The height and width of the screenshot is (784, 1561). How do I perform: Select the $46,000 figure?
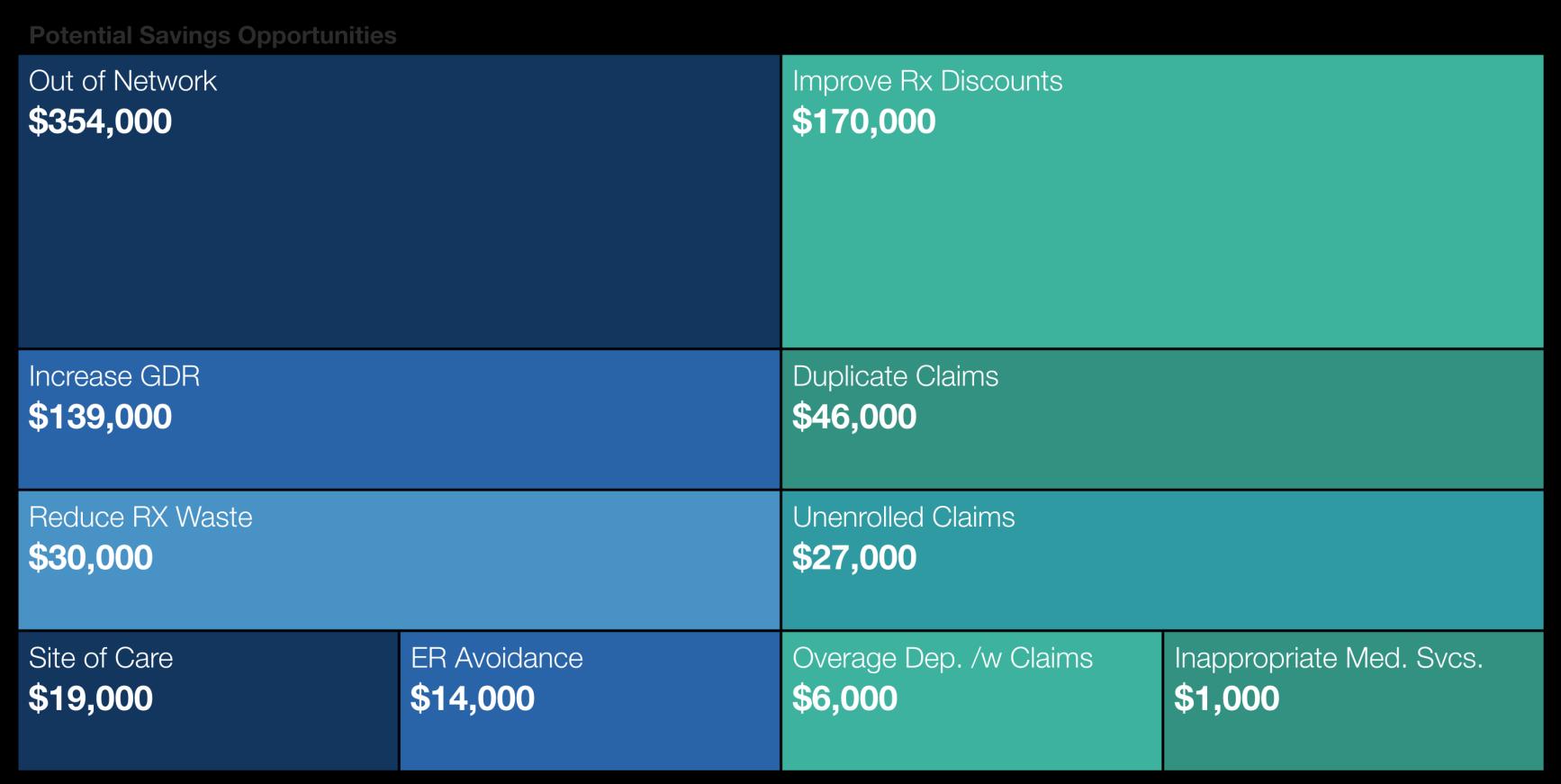pyautogui.click(x=854, y=417)
